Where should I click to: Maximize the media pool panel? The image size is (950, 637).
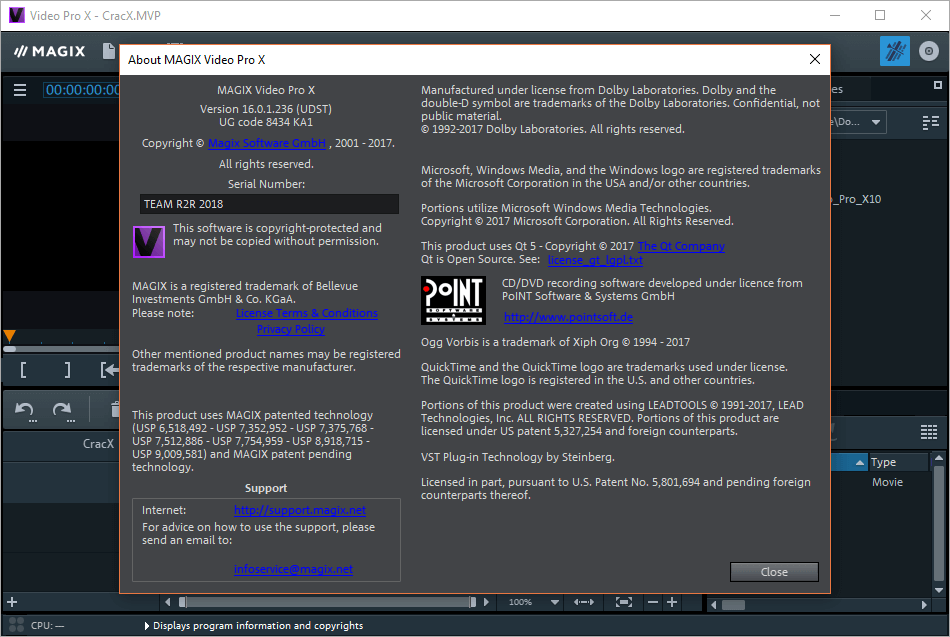[937, 85]
